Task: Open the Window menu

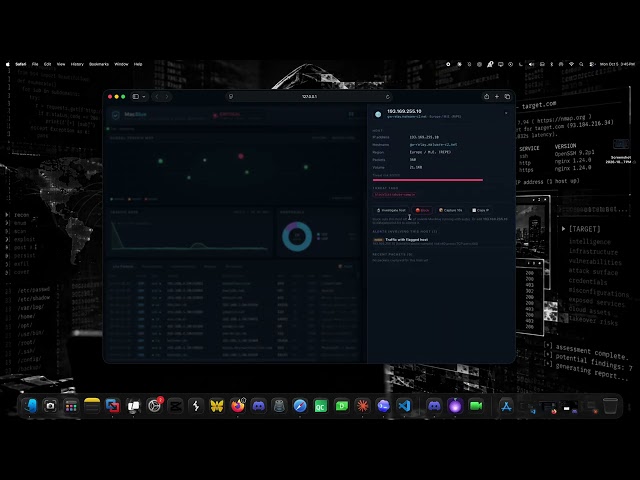Action: pos(121,64)
